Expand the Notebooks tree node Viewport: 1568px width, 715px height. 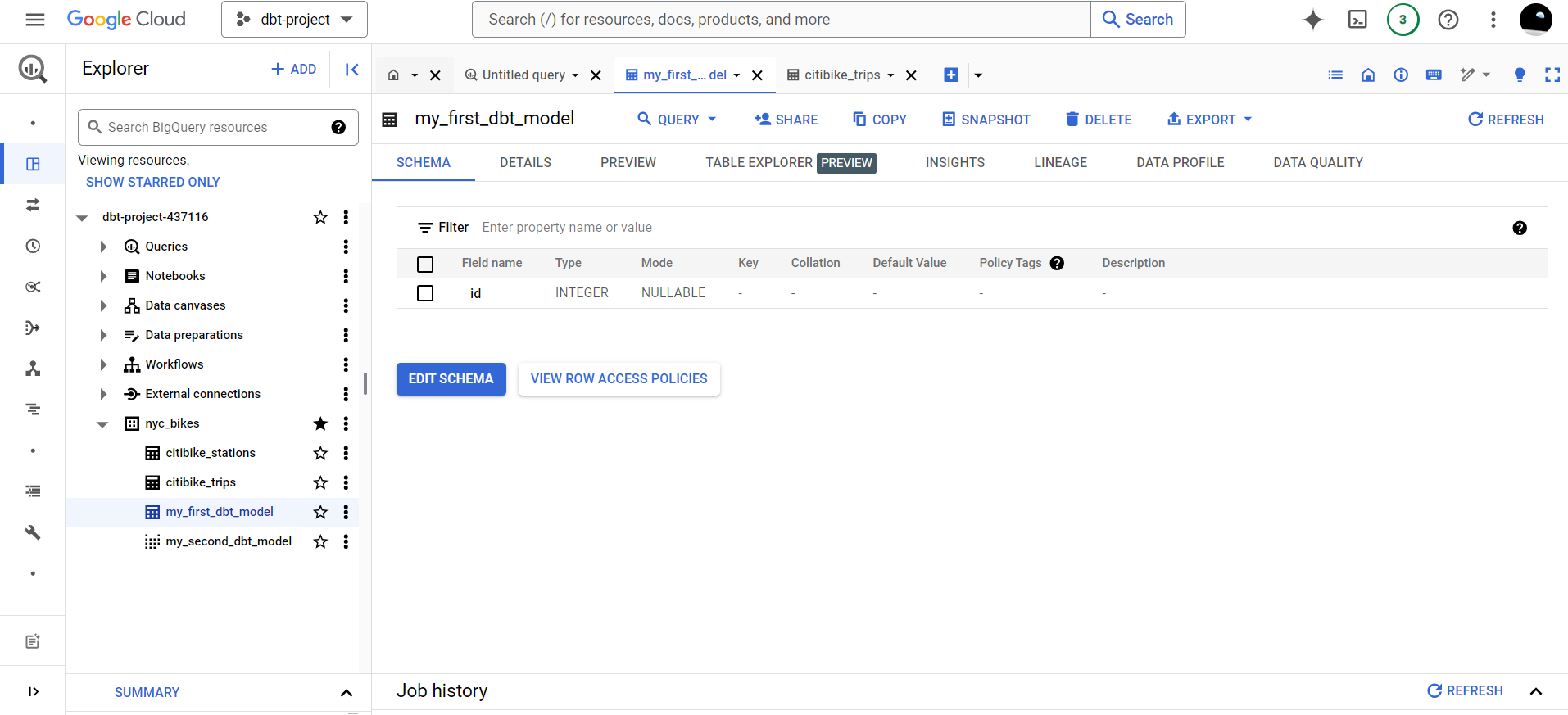[x=103, y=276]
